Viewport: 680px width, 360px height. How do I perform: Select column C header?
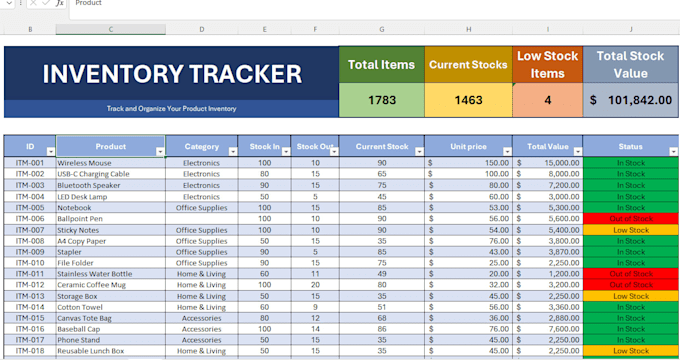[x=111, y=29]
